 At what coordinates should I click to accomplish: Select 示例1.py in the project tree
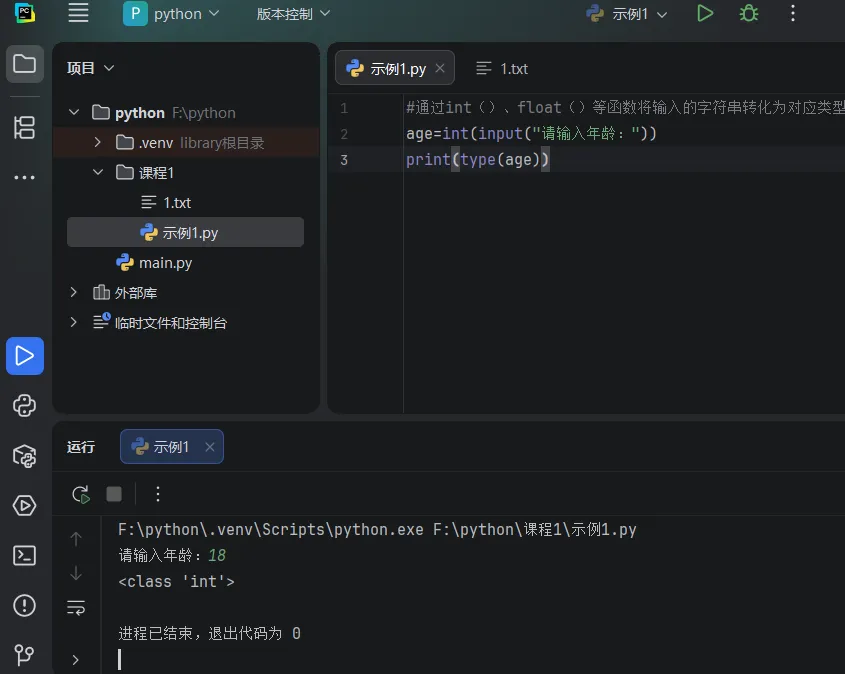(x=185, y=232)
